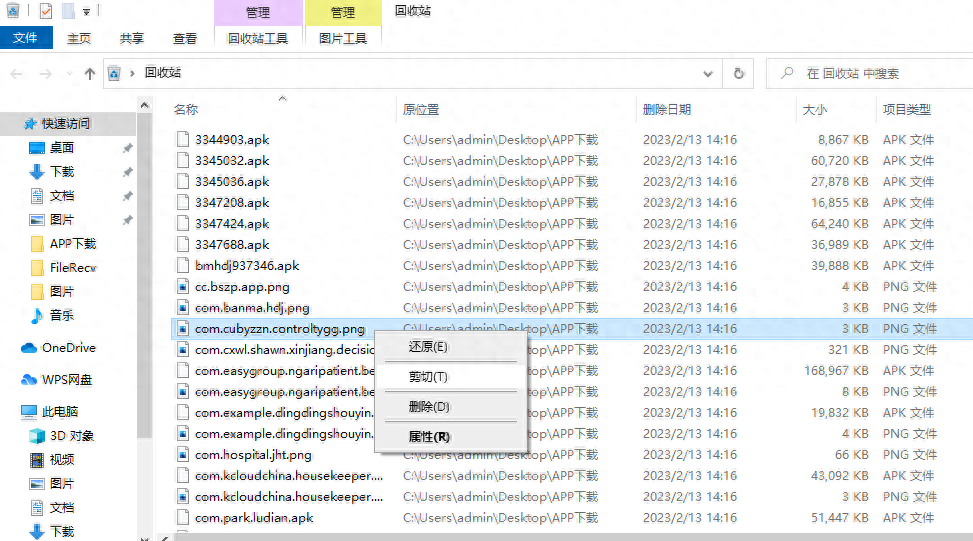Sort by the 原位置 column header
This screenshot has height=541, width=973.
[x=421, y=110]
